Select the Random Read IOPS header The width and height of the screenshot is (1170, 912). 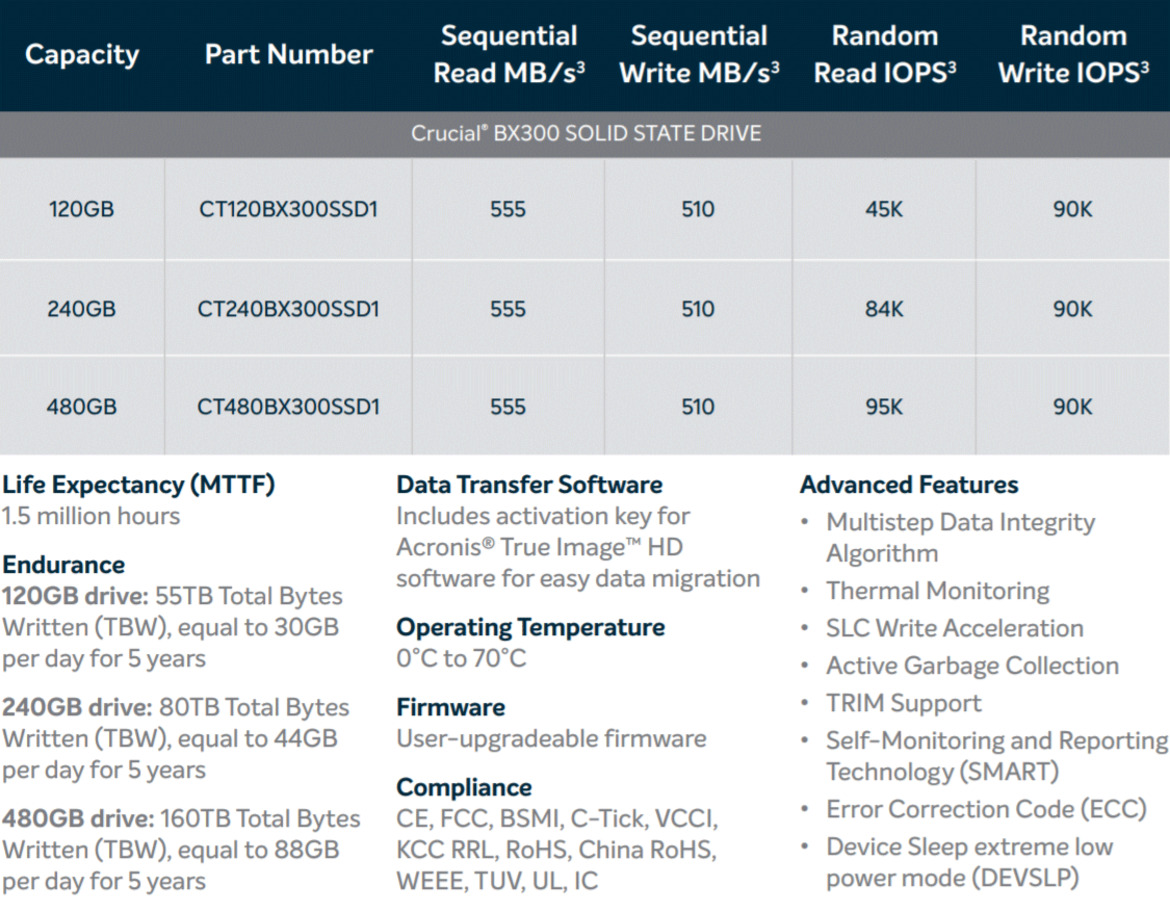(x=885, y=54)
